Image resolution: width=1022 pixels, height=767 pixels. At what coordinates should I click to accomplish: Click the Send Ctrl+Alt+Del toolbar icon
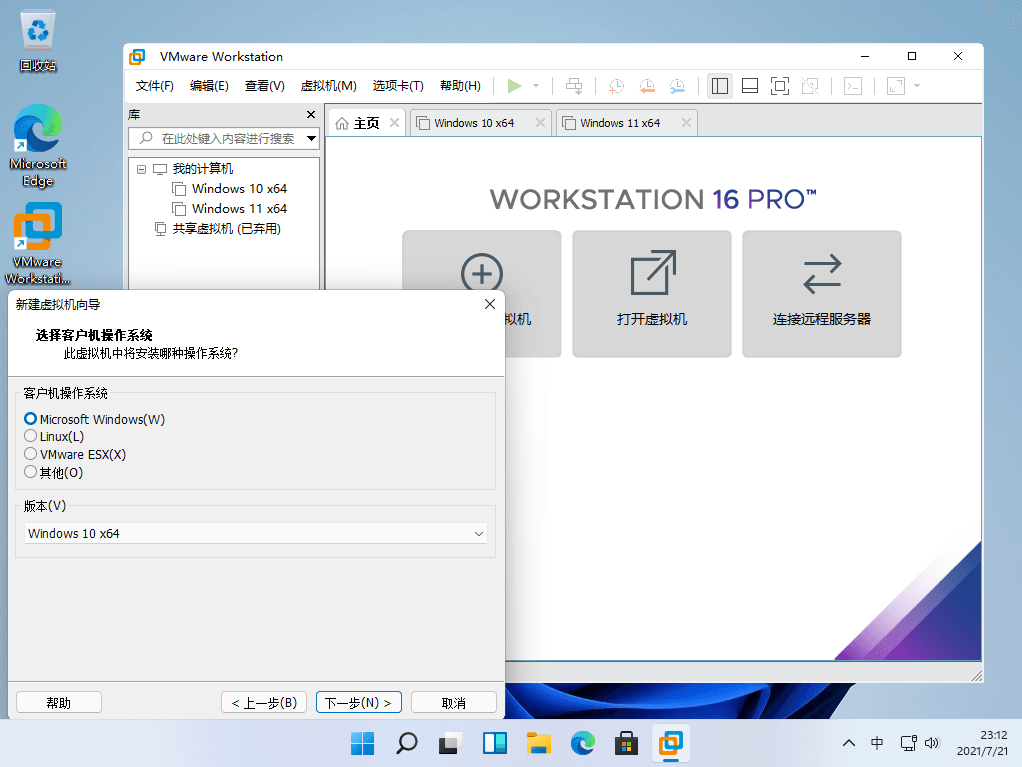[x=574, y=86]
